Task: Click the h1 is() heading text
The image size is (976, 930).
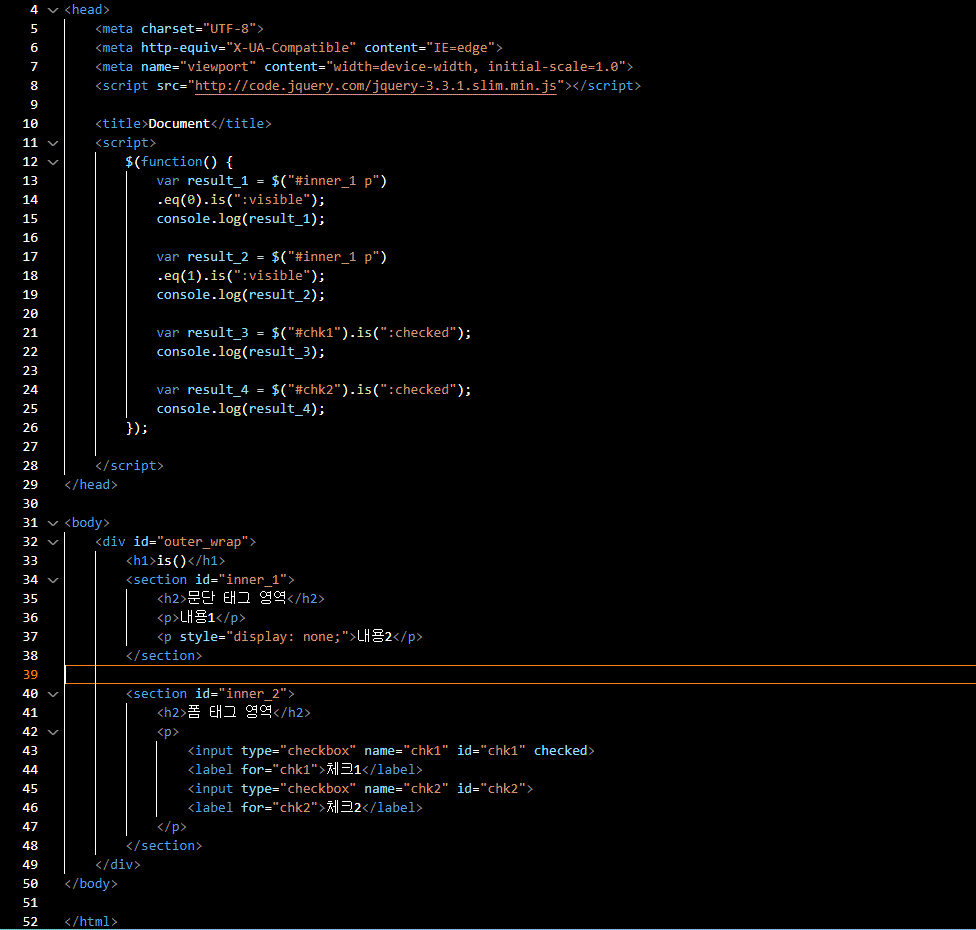Action: [x=171, y=561]
